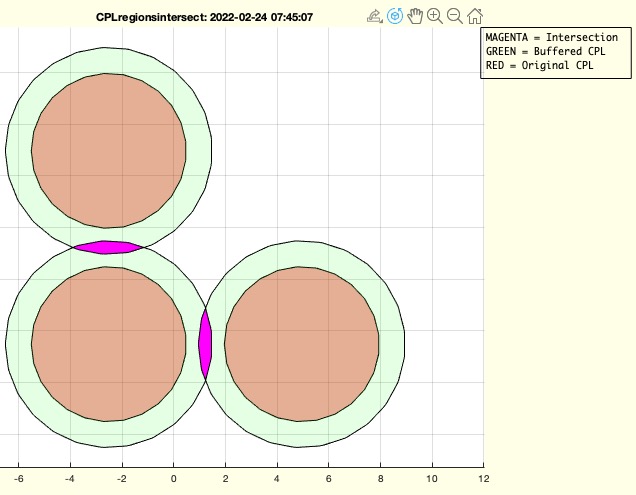Activate the Zoom In magnifier

coord(435,17)
